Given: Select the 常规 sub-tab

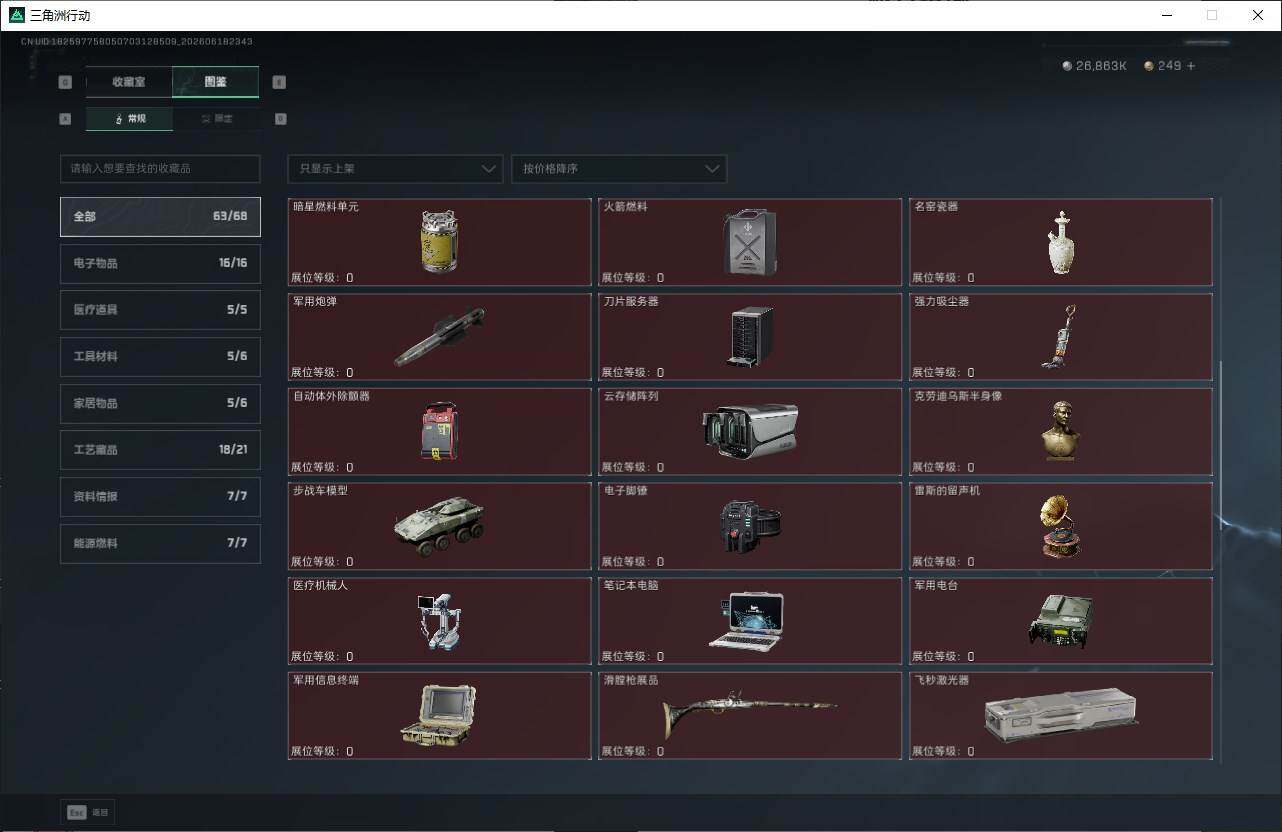Looking at the screenshot, I should [x=129, y=118].
